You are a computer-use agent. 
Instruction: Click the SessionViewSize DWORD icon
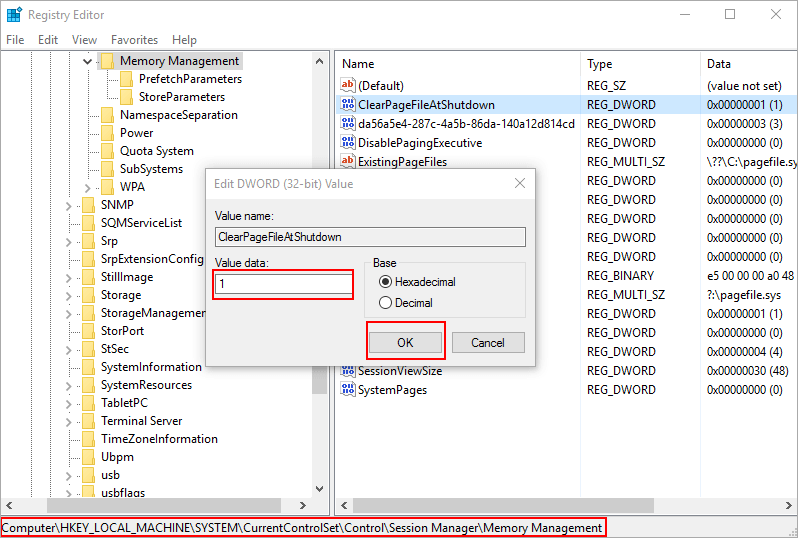(x=348, y=371)
